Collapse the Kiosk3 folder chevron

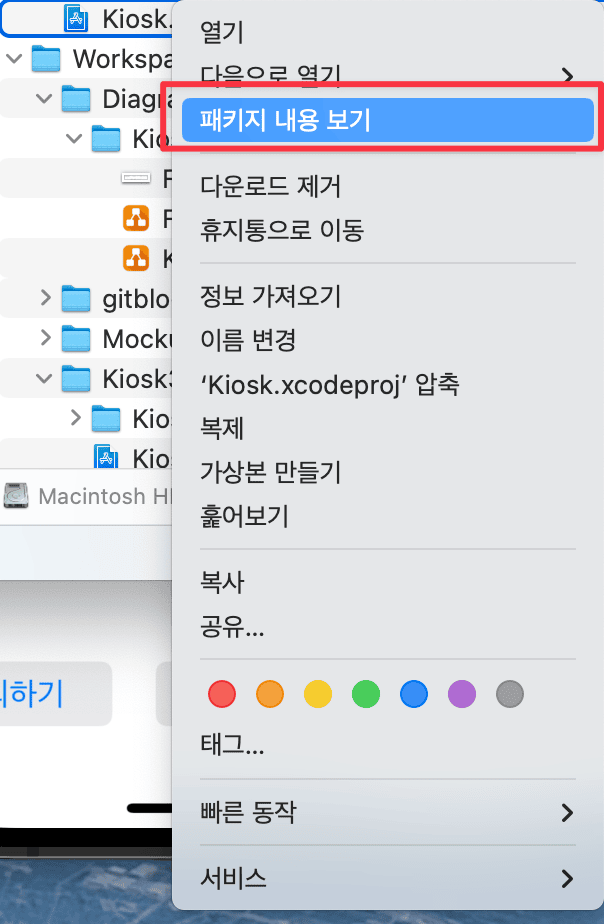click(x=44, y=378)
